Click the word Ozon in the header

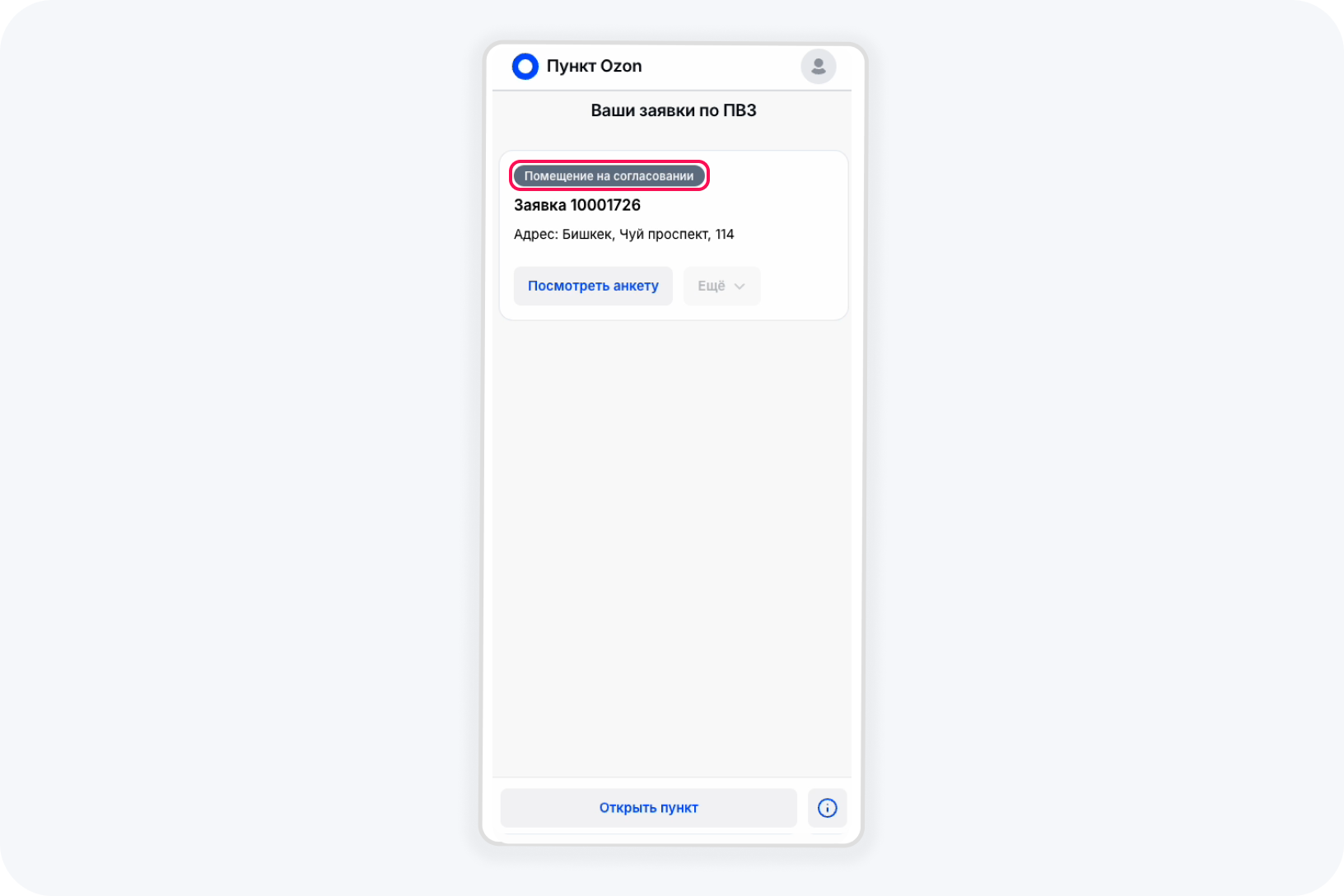point(621,66)
